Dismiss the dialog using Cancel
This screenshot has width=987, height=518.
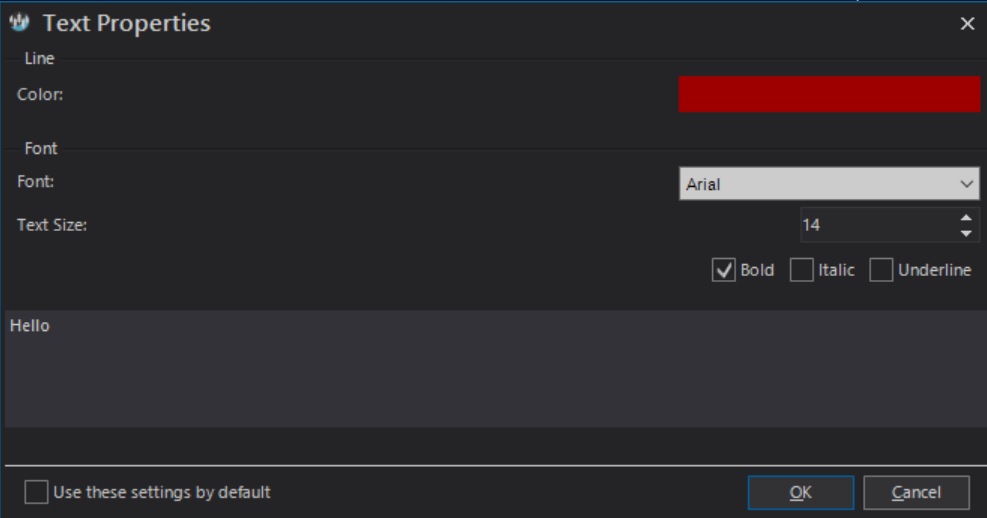pyautogui.click(x=916, y=492)
